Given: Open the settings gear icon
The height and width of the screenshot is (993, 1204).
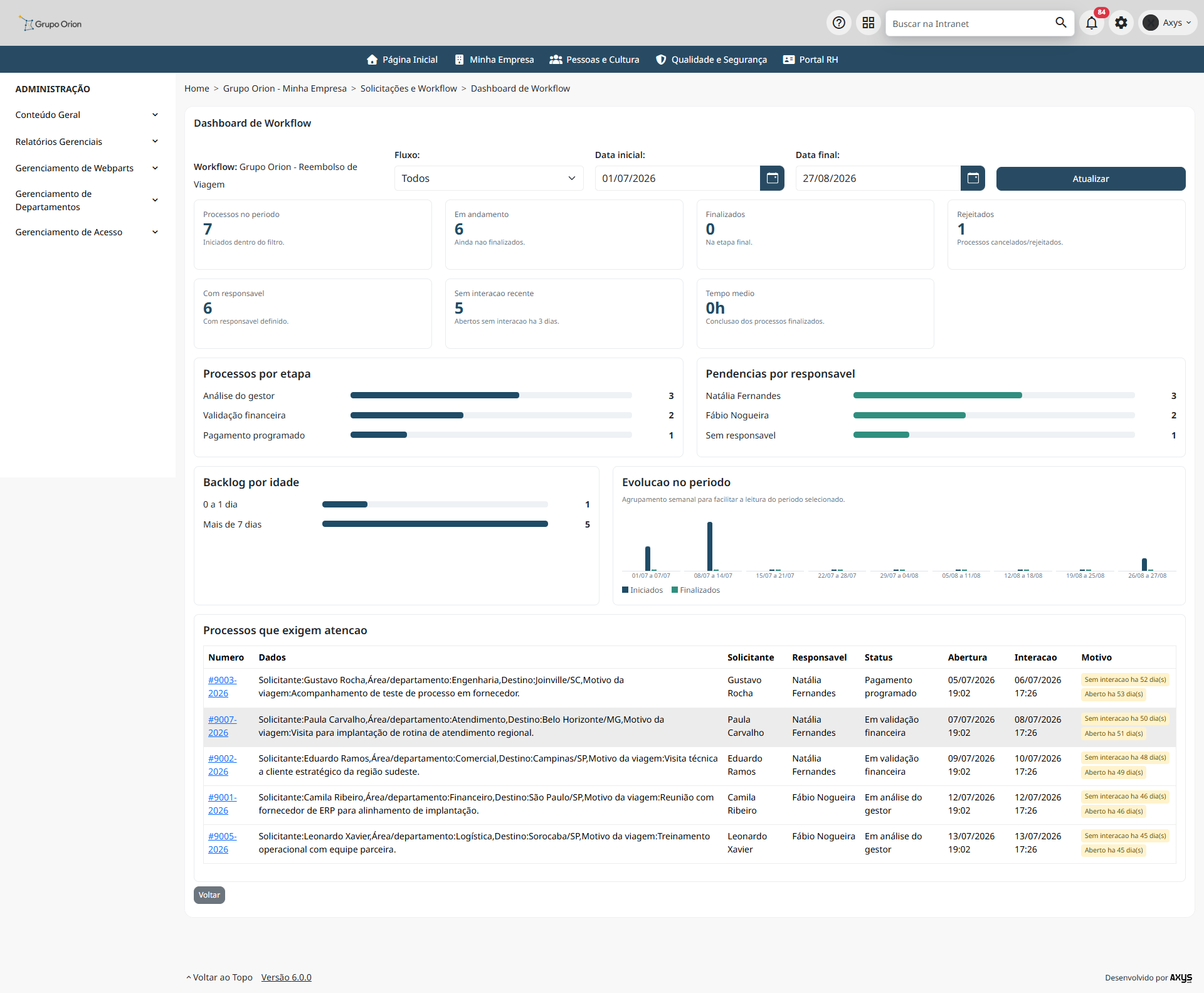Looking at the screenshot, I should coord(1121,23).
